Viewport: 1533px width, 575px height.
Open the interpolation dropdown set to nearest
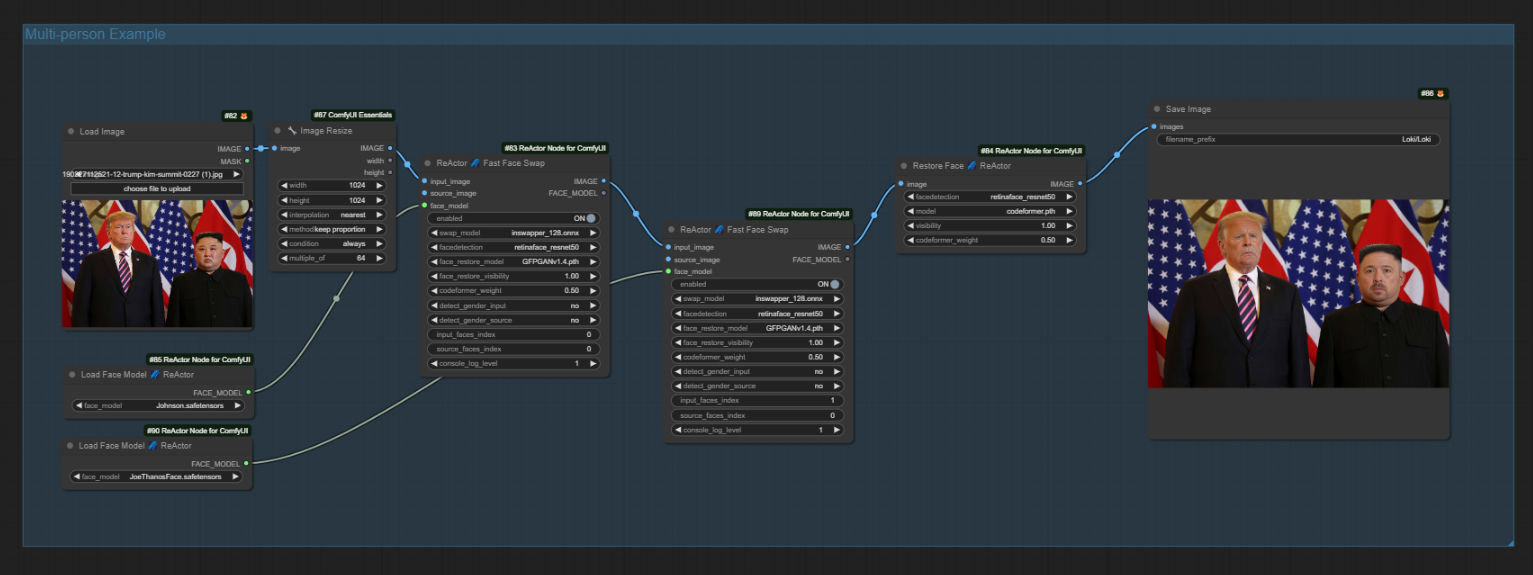[333, 214]
